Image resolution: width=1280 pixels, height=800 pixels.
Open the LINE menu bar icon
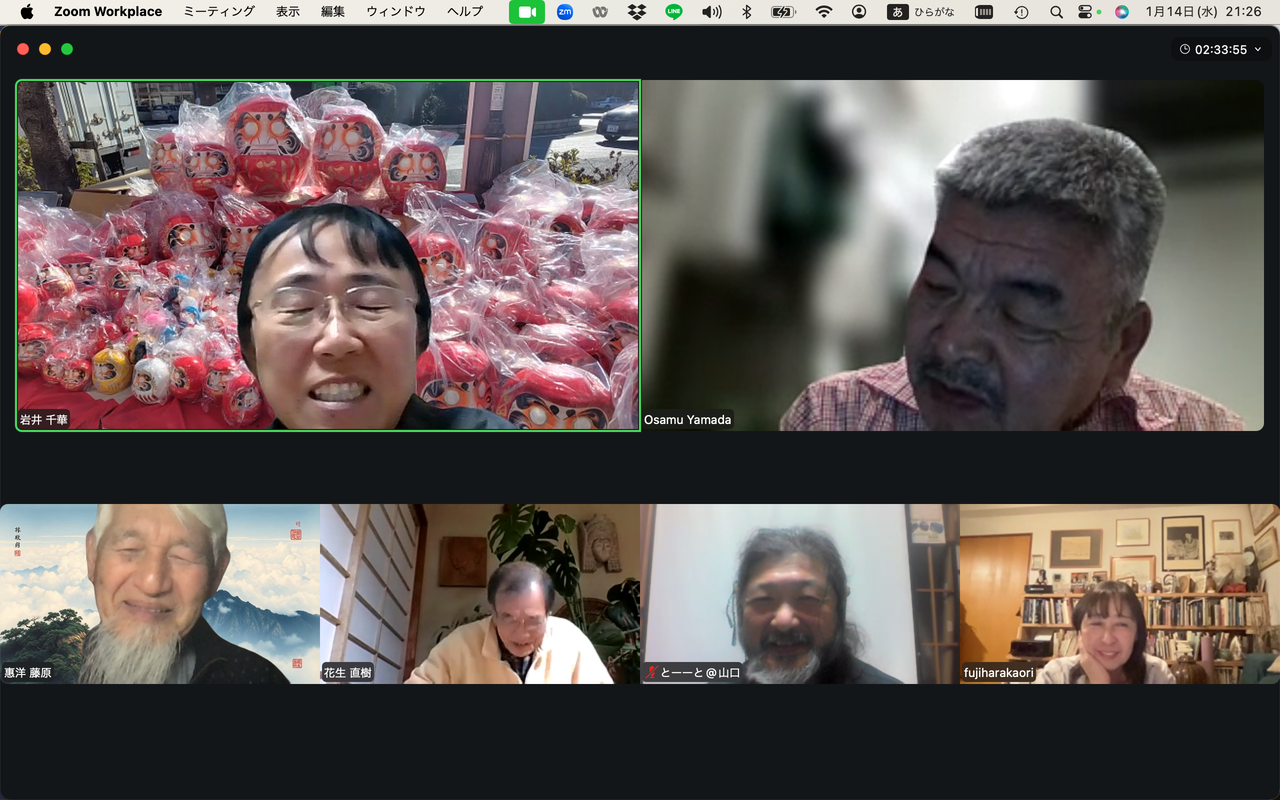(674, 12)
